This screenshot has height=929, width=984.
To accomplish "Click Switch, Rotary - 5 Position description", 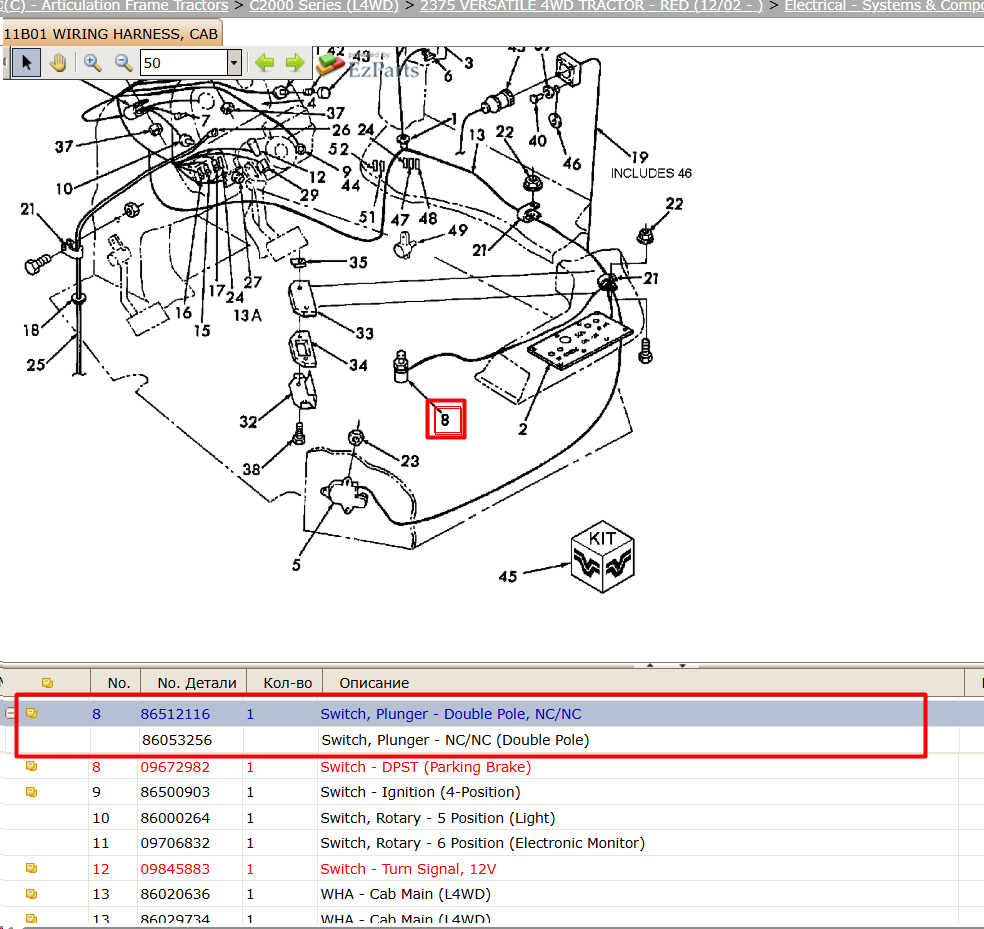I will pyautogui.click(x=437, y=818).
